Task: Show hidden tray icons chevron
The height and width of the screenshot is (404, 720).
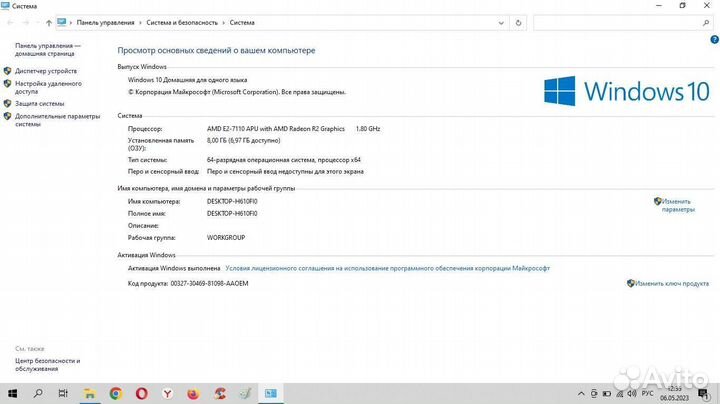Action: click(x=581, y=394)
